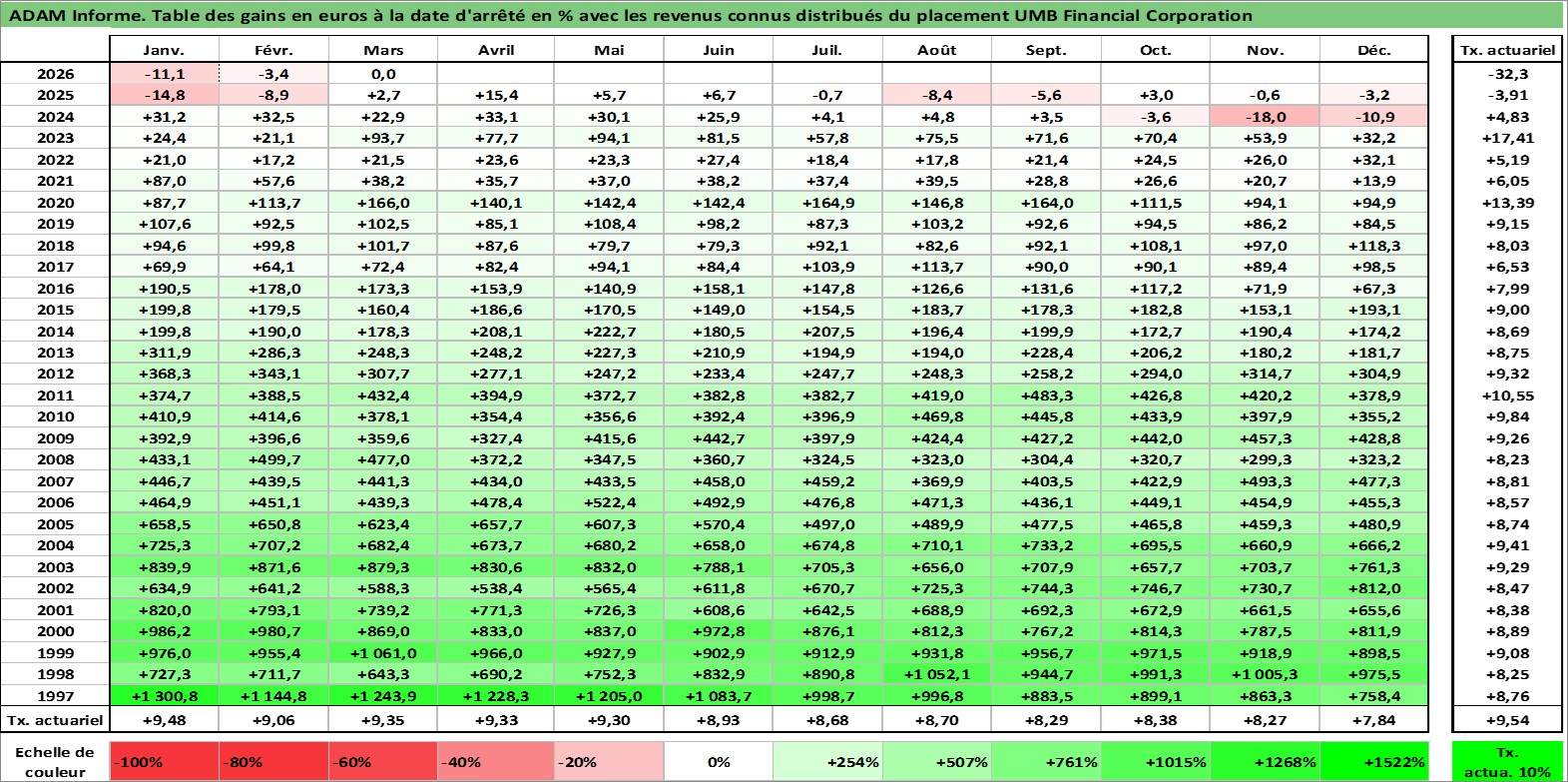1568x782 pixels.
Task: Click the +9,48 actuarial rate under Janv.
Action: click(164, 720)
